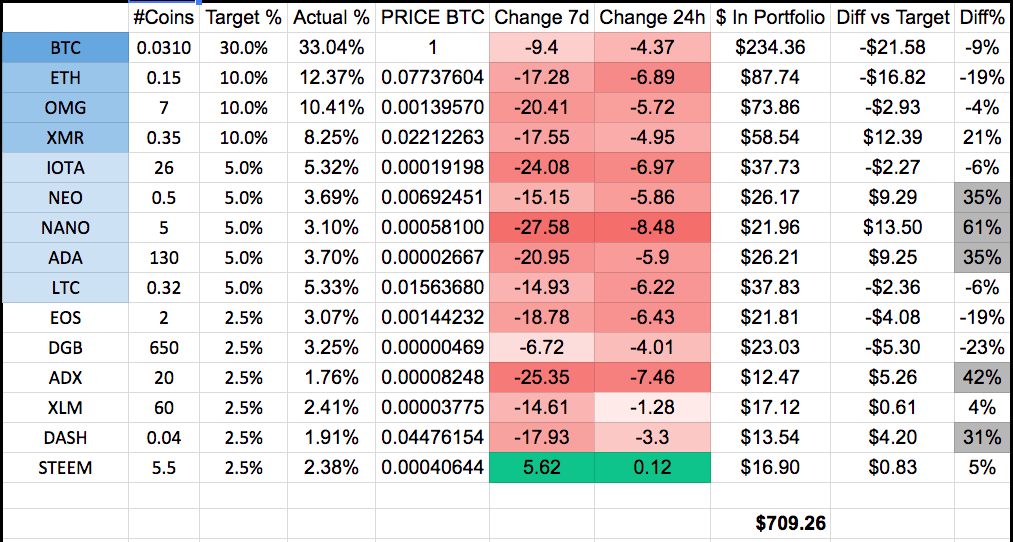Click the $ In Portfolio header
This screenshot has height=542, width=1013.
(769, 17)
